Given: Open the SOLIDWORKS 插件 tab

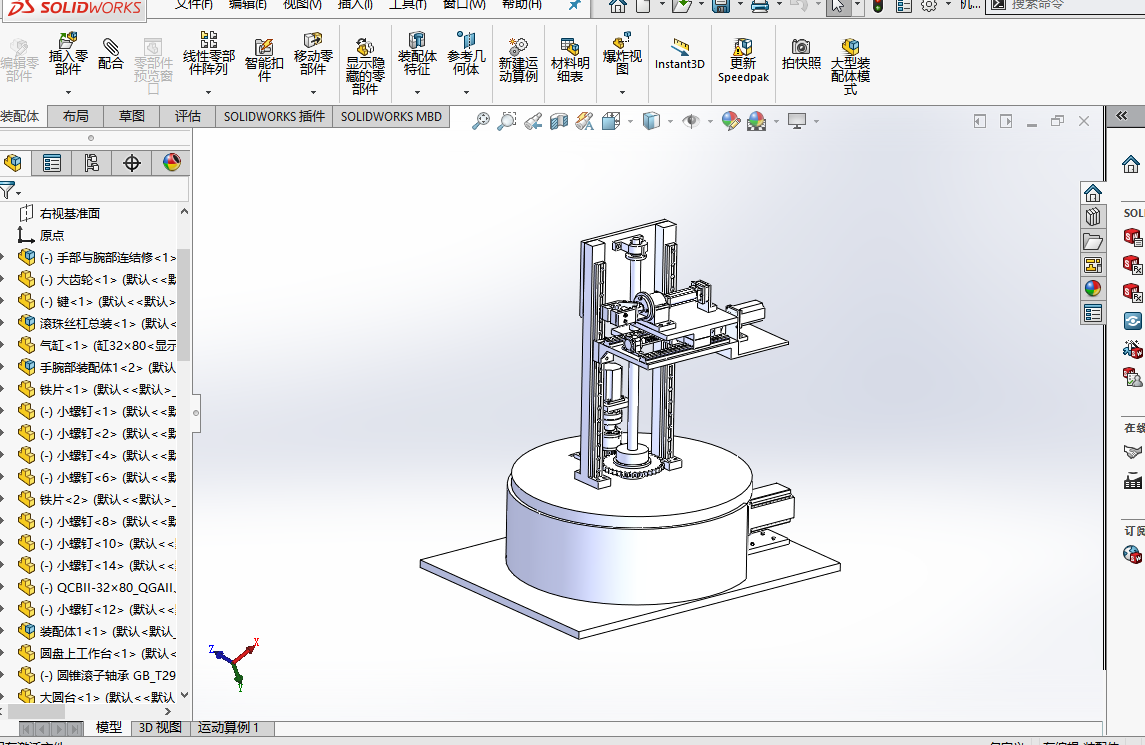Looking at the screenshot, I should (274, 116).
